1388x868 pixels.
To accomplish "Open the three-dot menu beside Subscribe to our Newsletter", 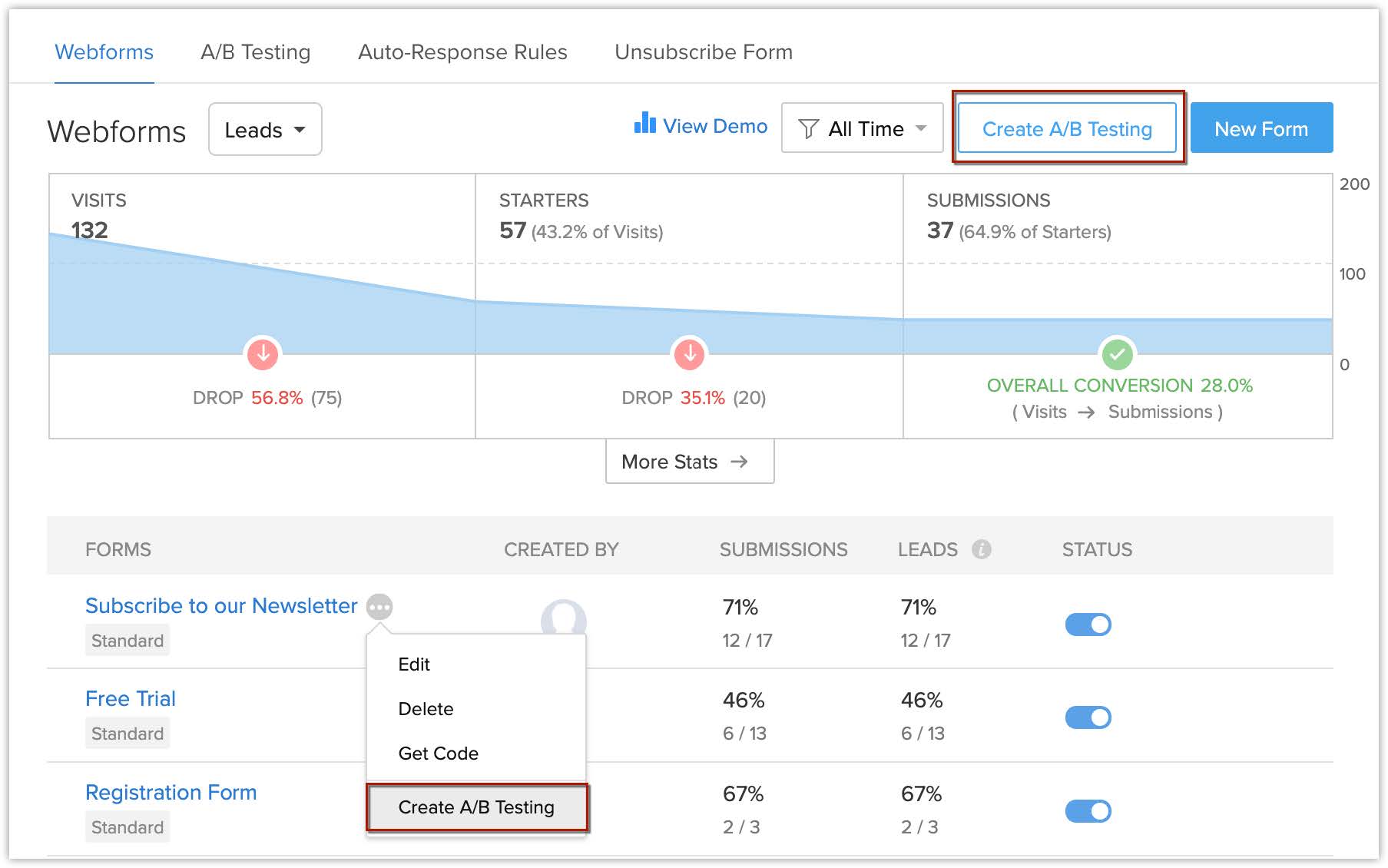I will tap(379, 607).
